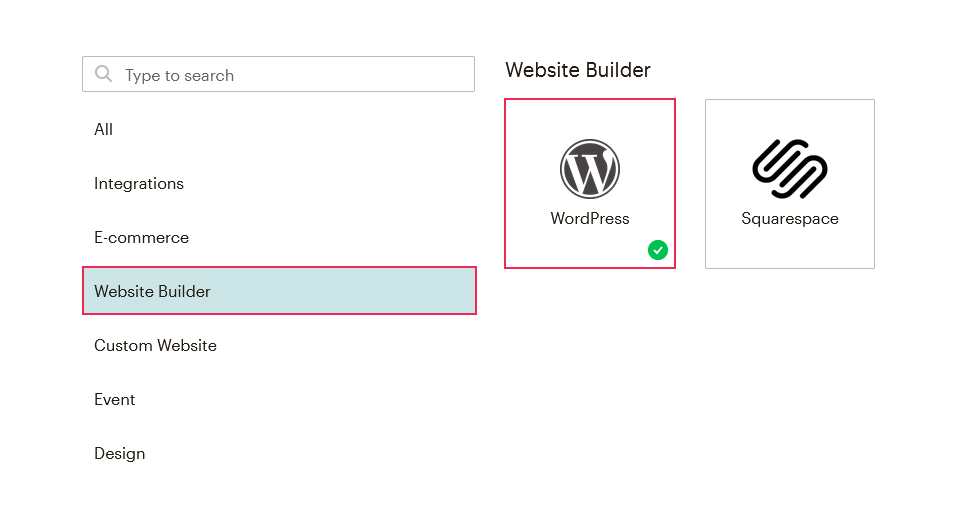The width and height of the screenshot is (969, 518).
Task: Select the Squarespace integration tile
Action: (790, 184)
